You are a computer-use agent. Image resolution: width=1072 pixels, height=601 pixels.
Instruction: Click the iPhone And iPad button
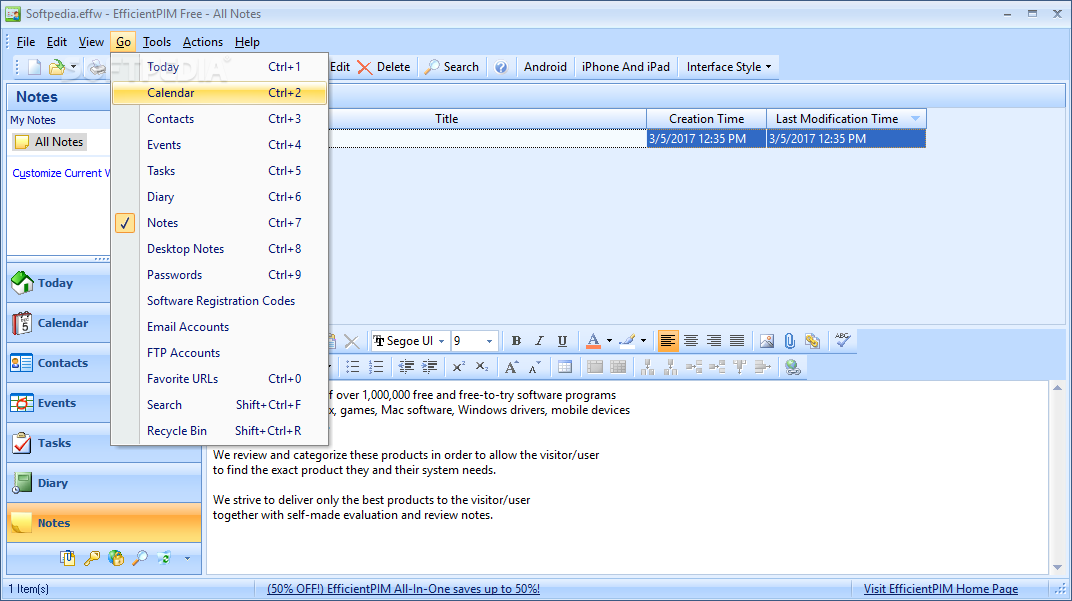point(626,67)
